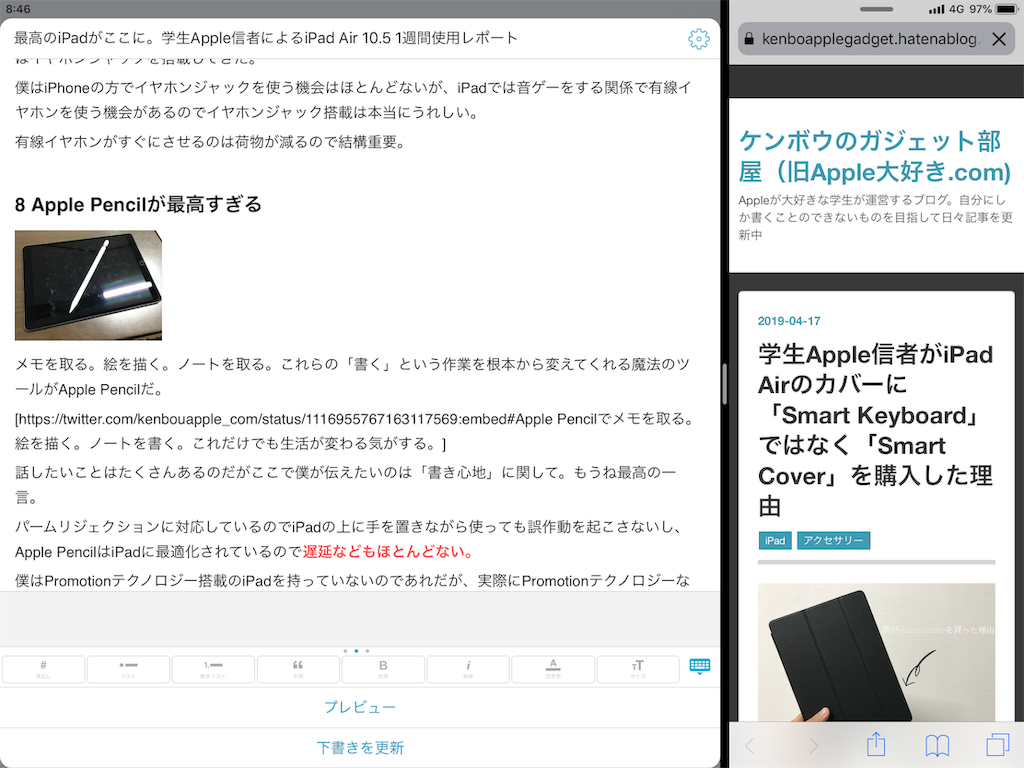Open blog title ケンボウのガジェット部屋

tap(875, 156)
